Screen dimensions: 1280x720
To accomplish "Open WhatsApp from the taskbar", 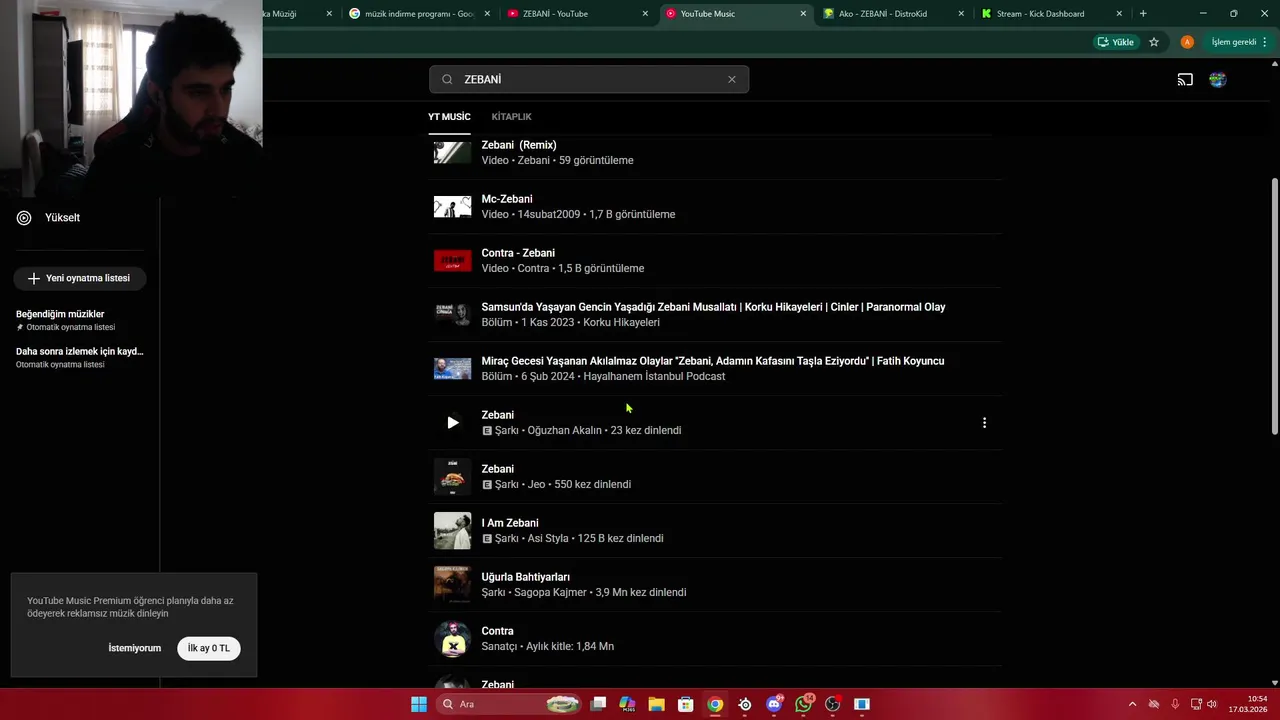I will coord(804,704).
